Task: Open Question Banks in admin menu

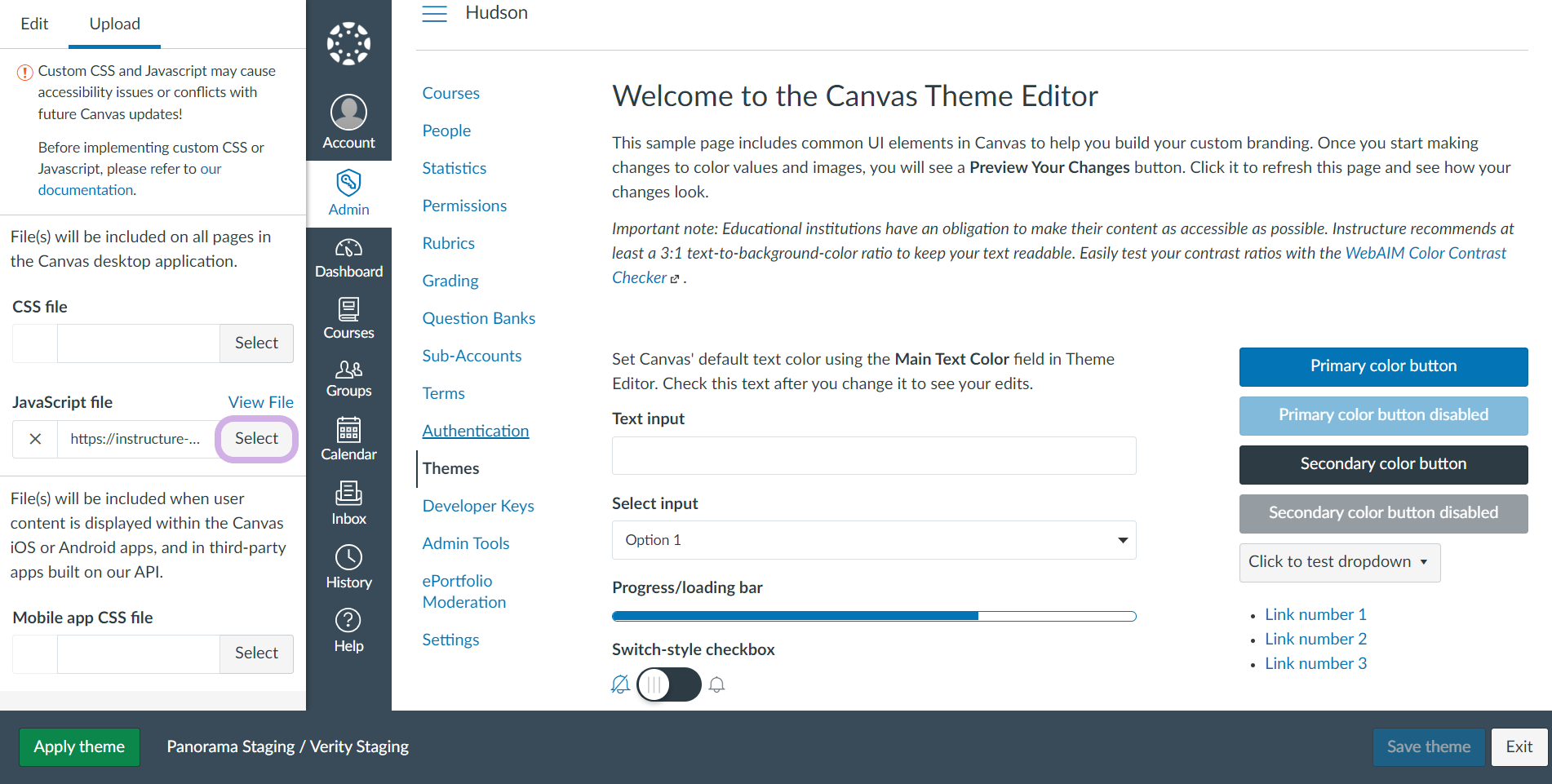Action: pyautogui.click(x=478, y=318)
